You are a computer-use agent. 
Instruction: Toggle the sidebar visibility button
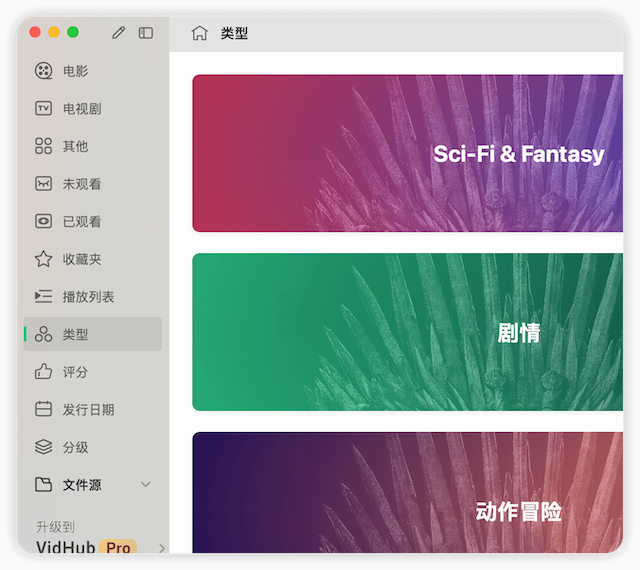[146, 33]
